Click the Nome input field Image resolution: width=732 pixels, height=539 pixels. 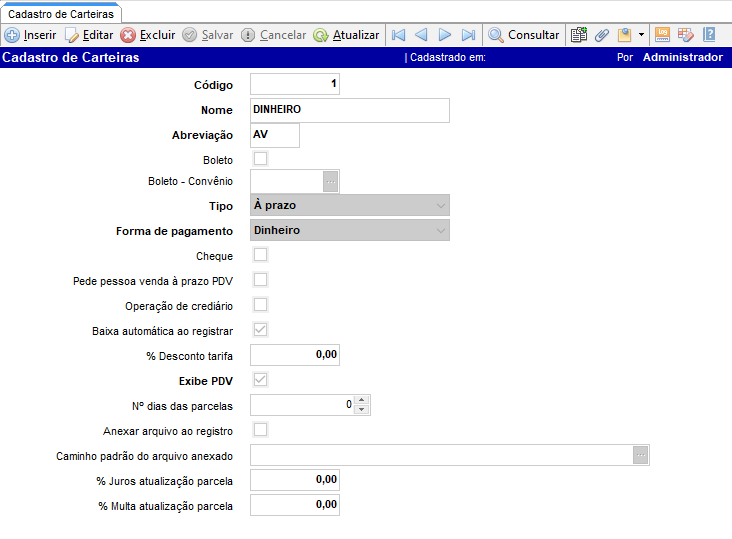[349, 109]
